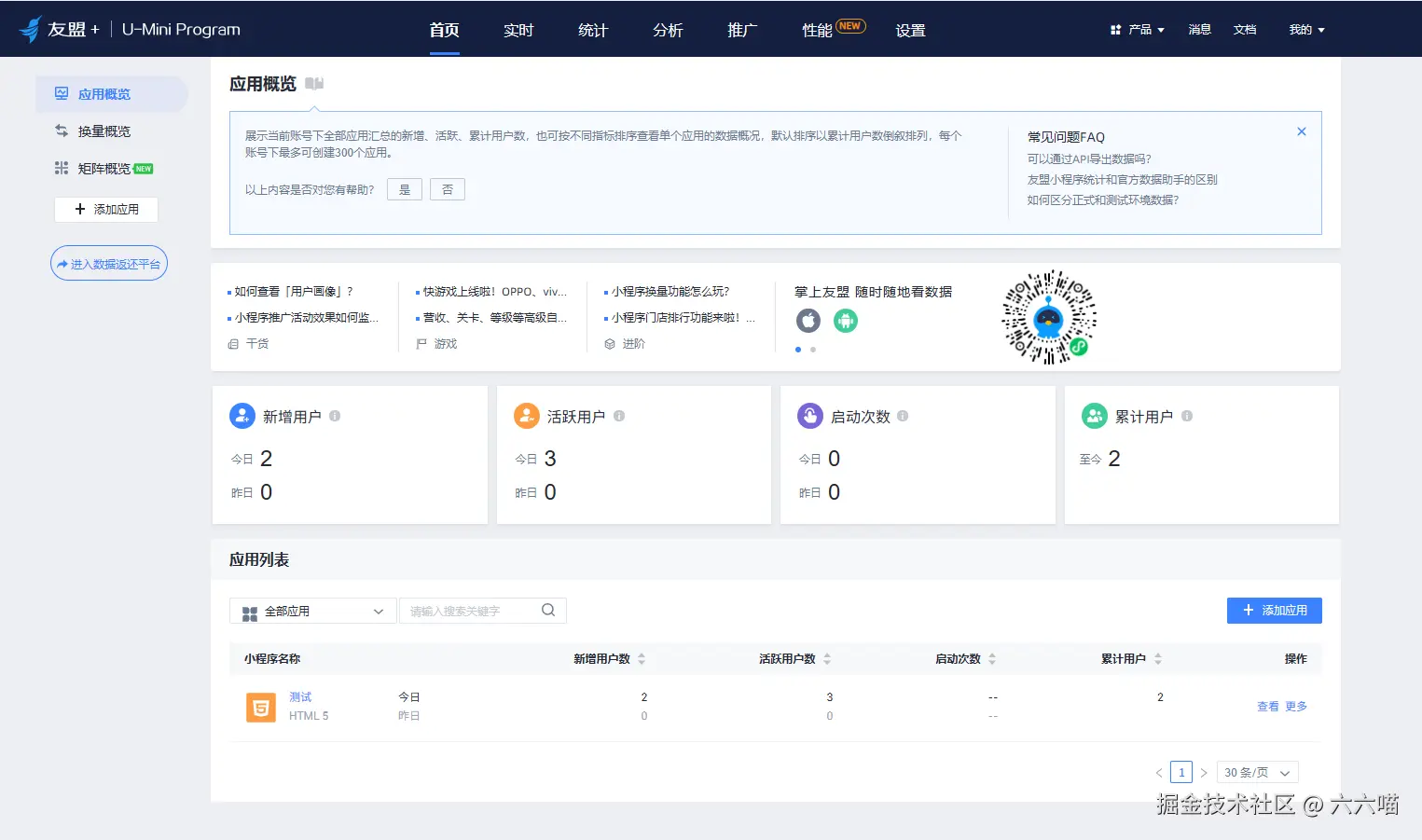
Task: Click the 累计用户 card icon
Action: pyautogui.click(x=1095, y=416)
